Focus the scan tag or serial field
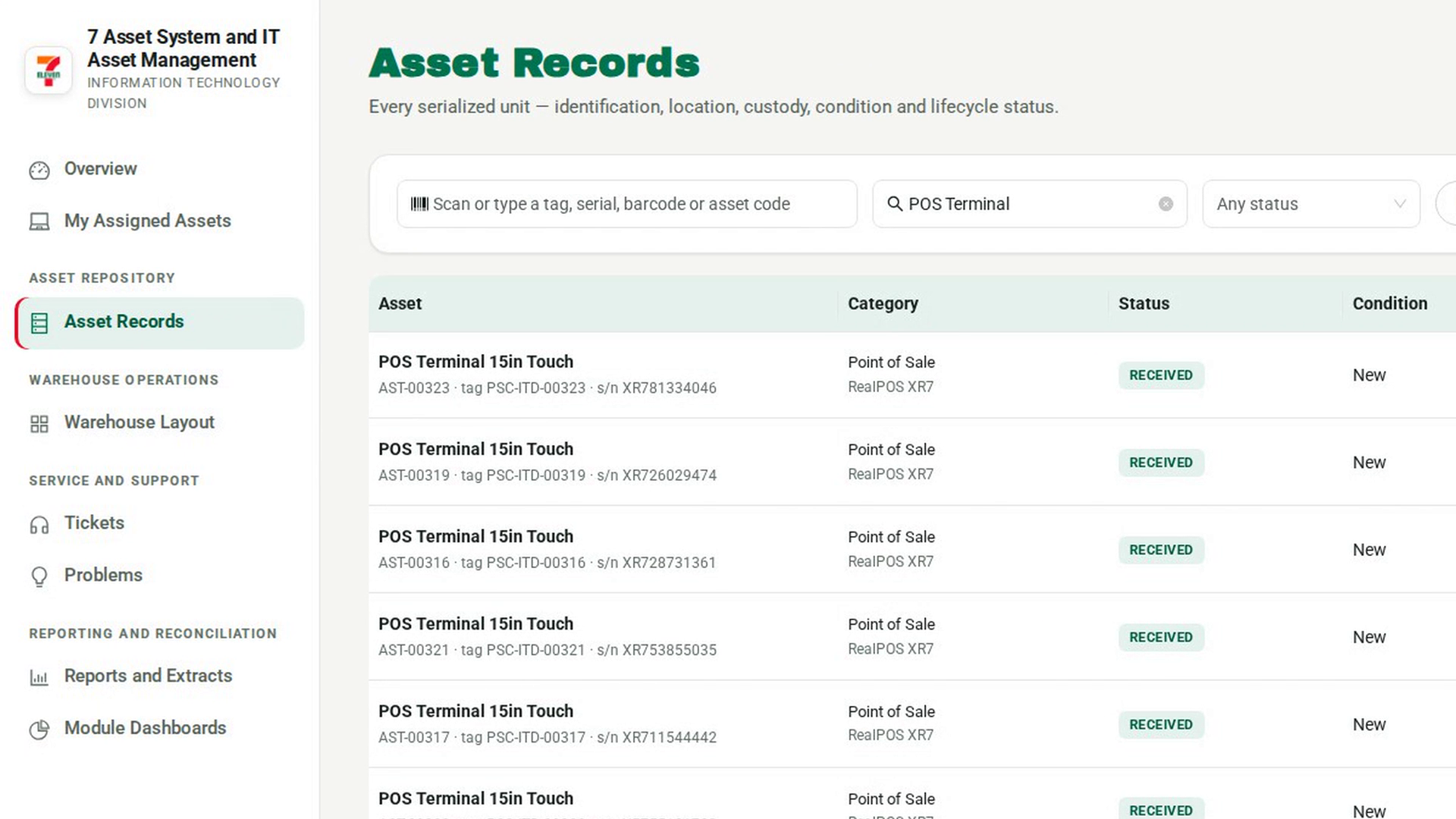1456x819 pixels. coord(627,204)
